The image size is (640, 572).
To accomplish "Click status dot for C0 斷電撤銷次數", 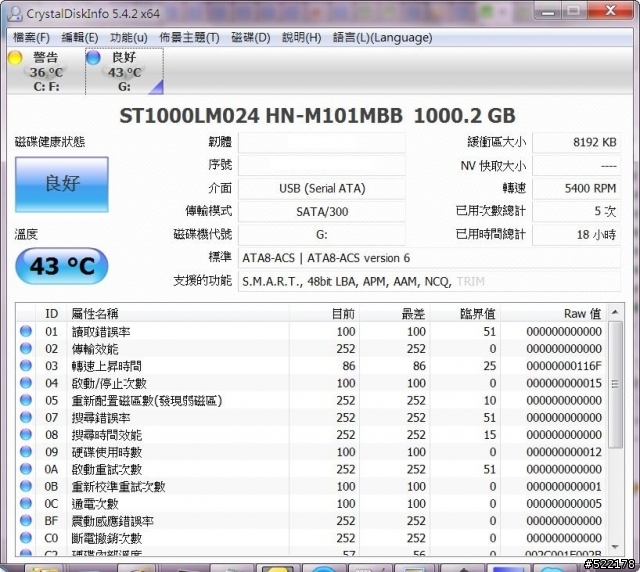I will (x=26, y=538).
